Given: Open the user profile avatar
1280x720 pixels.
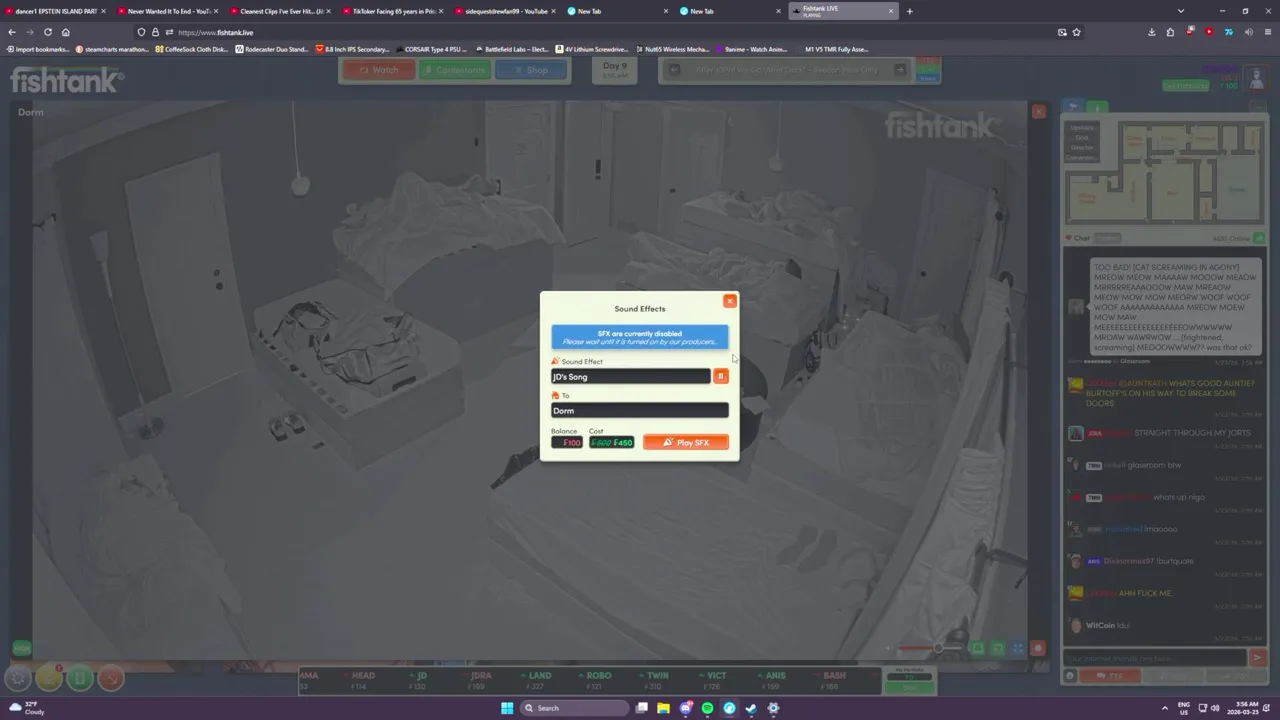Looking at the screenshot, I should [x=1256, y=77].
